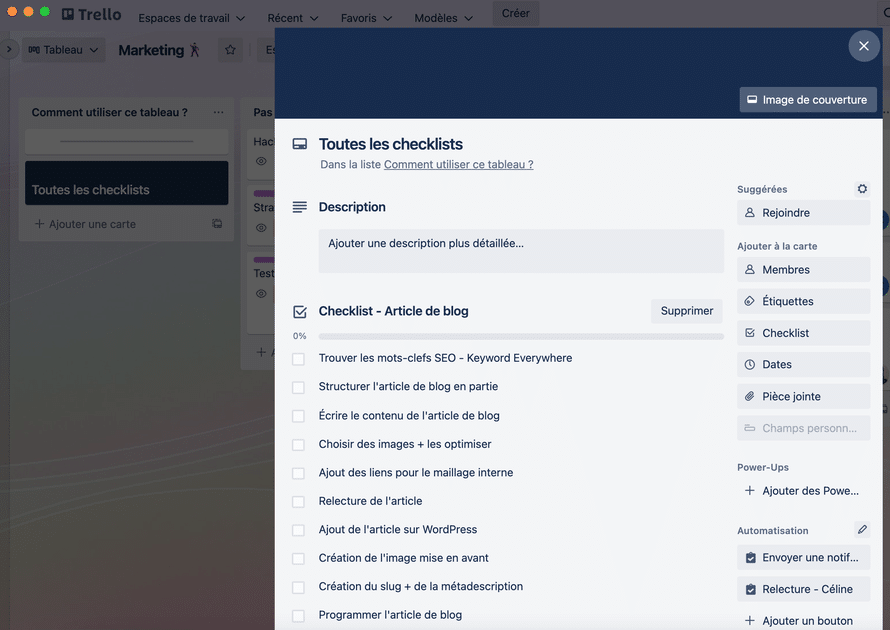Click the purple label on the Test card
The height and width of the screenshot is (630, 890).
264,260
